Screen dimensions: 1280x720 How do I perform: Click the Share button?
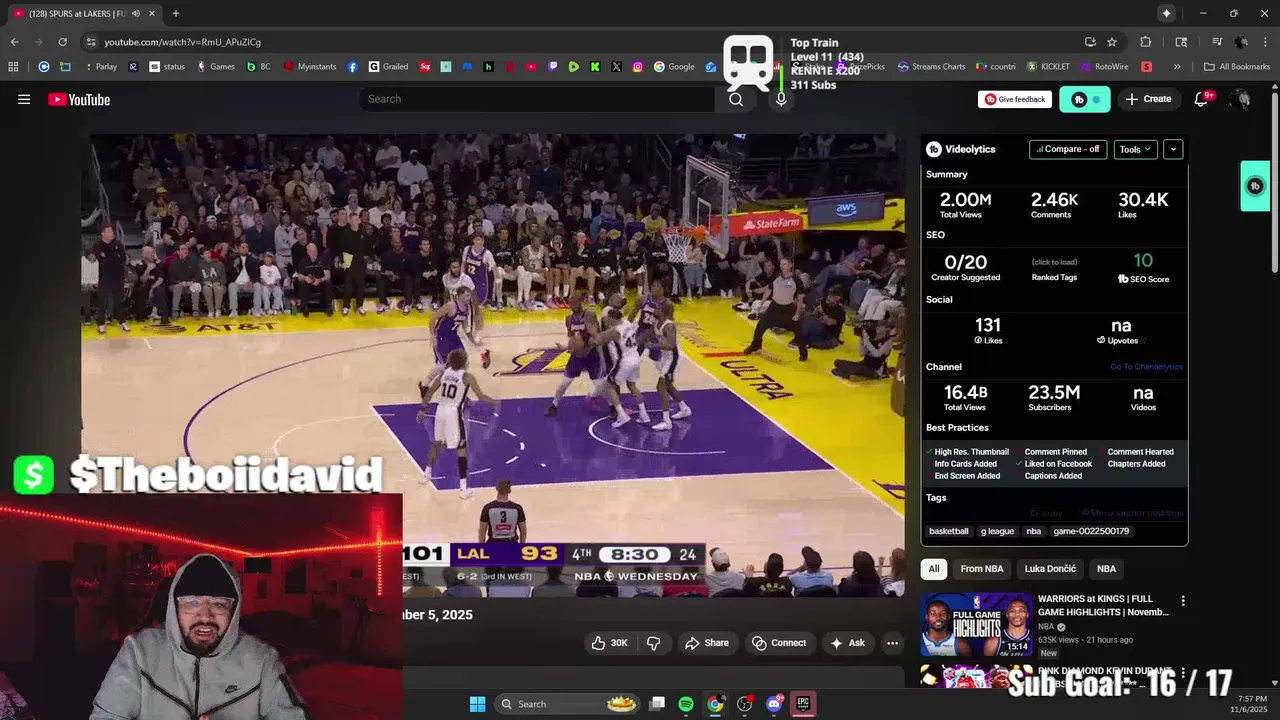(x=707, y=643)
